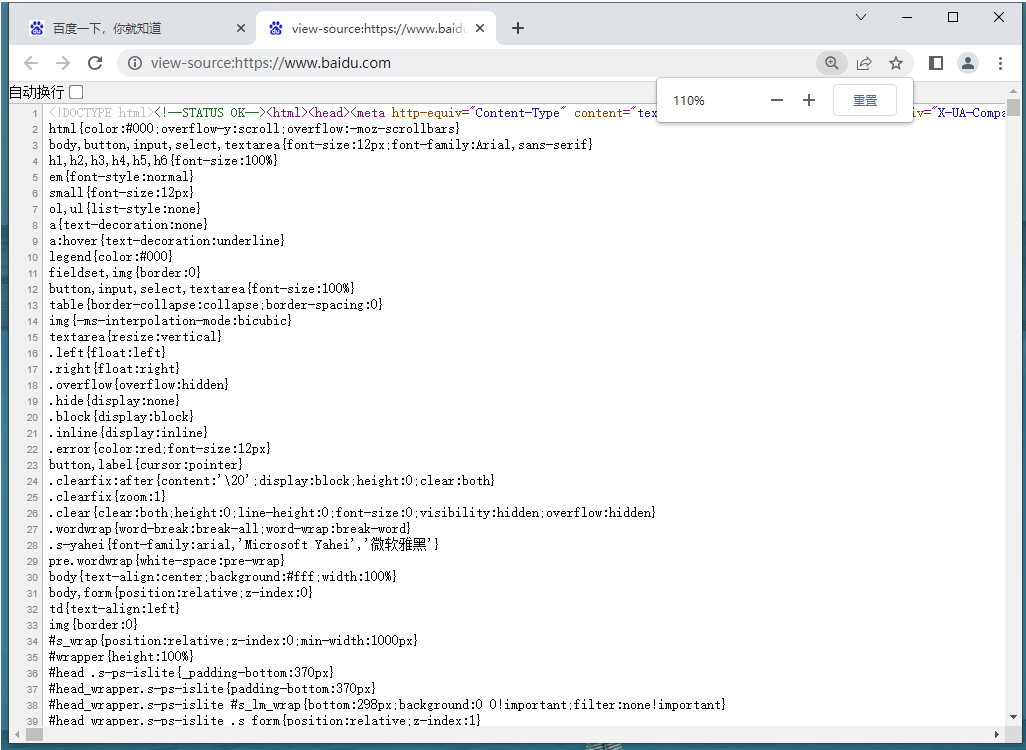1026x750 pixels.
Task: Click the line 'pre.wordwrap{white-space:pre-wrap}'
Action: [x=167, y=561]
